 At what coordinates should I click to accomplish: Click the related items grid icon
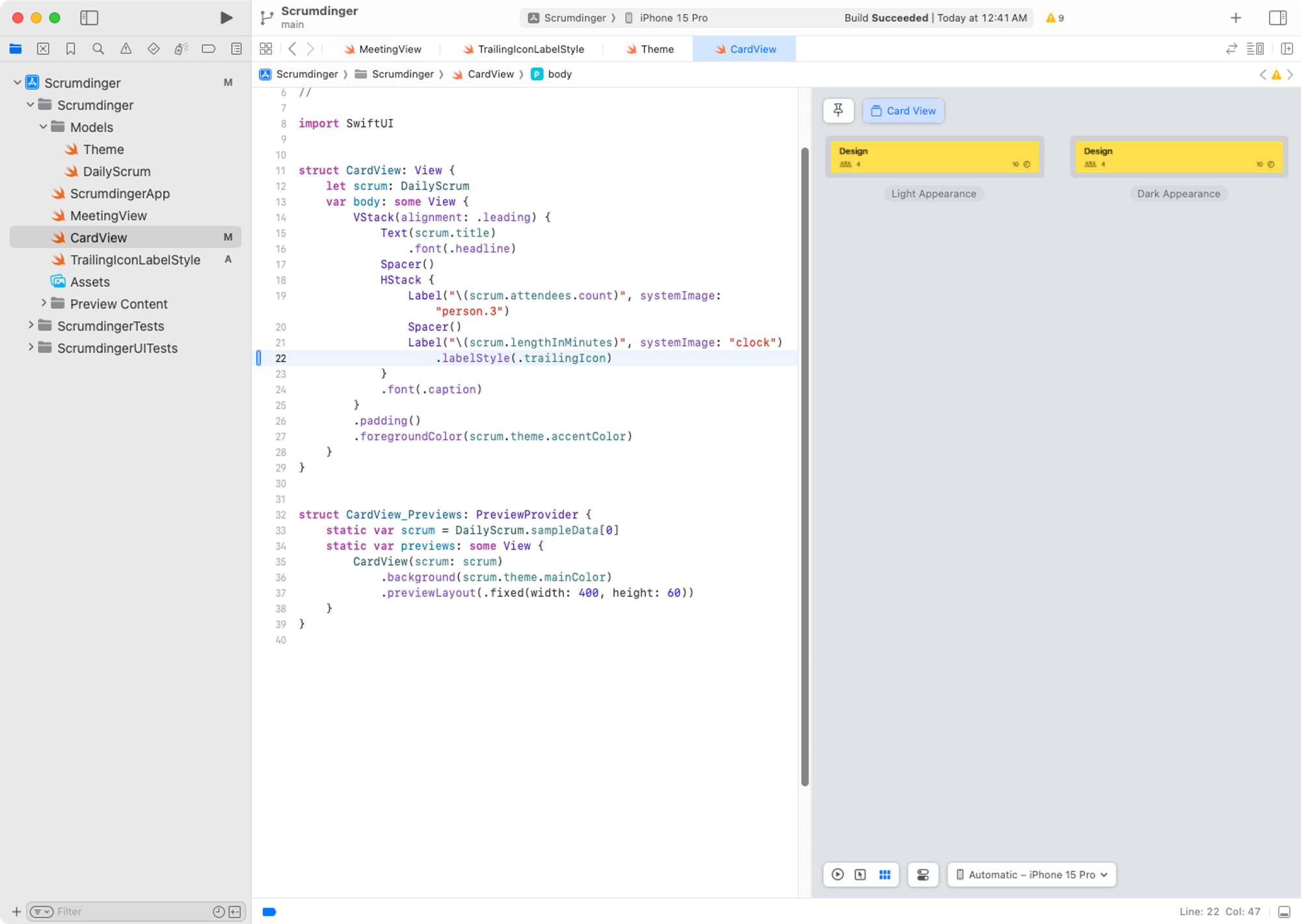coord(265,49)
